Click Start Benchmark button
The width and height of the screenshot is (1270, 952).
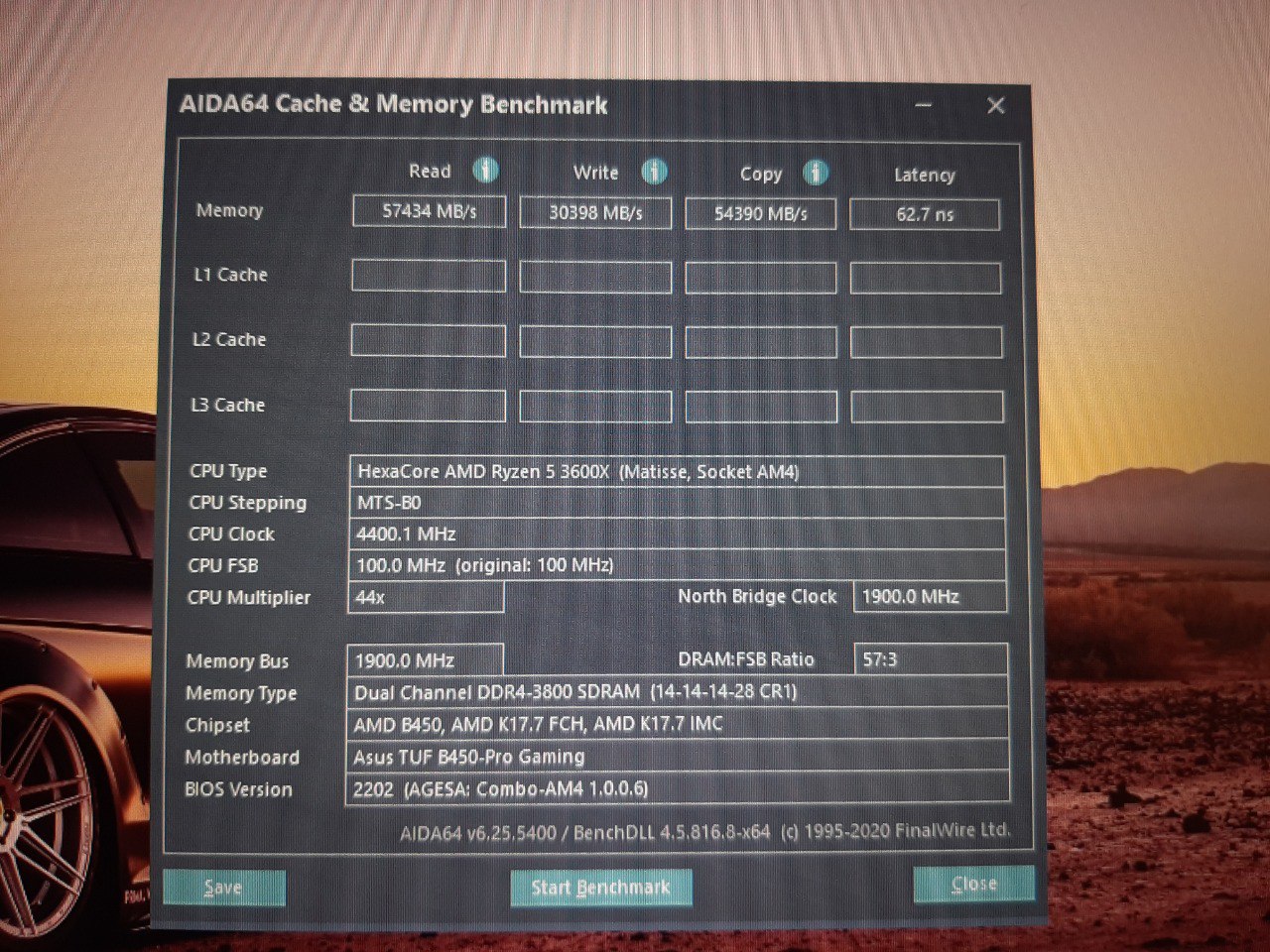pyautogui.click(x=601, y=888)
